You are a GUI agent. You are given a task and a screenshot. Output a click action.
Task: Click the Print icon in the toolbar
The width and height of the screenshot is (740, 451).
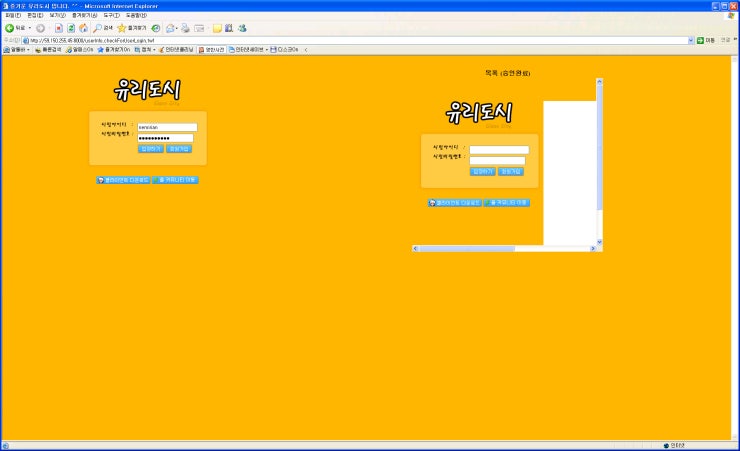185,28
